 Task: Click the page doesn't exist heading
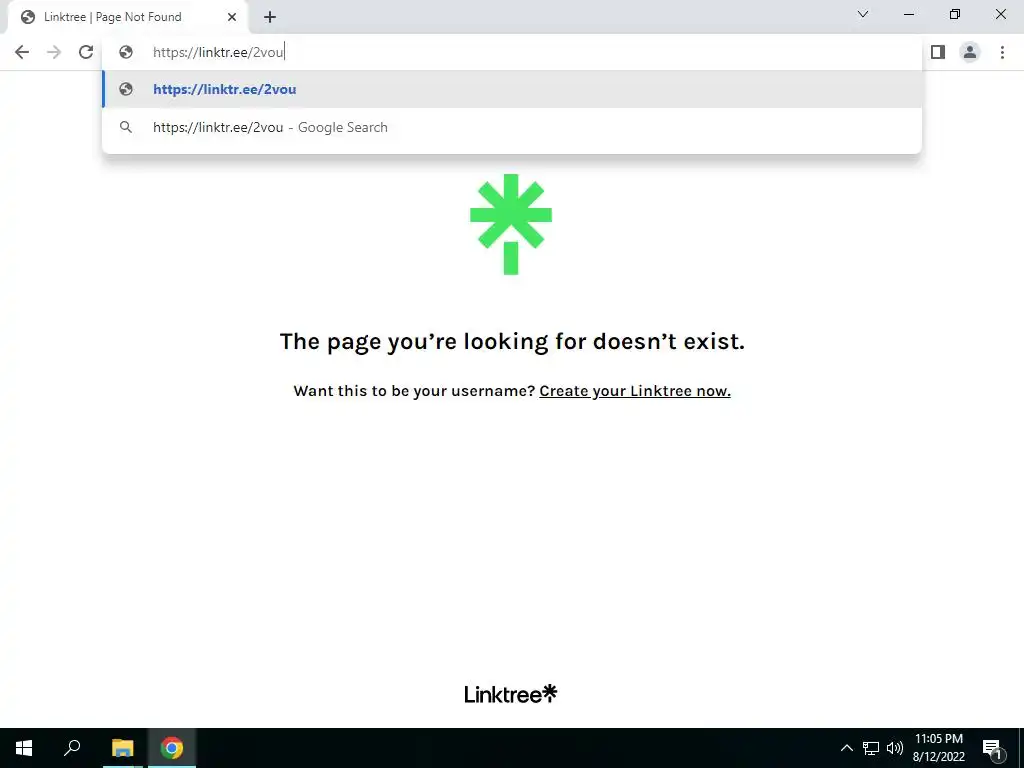click(512, 342)
